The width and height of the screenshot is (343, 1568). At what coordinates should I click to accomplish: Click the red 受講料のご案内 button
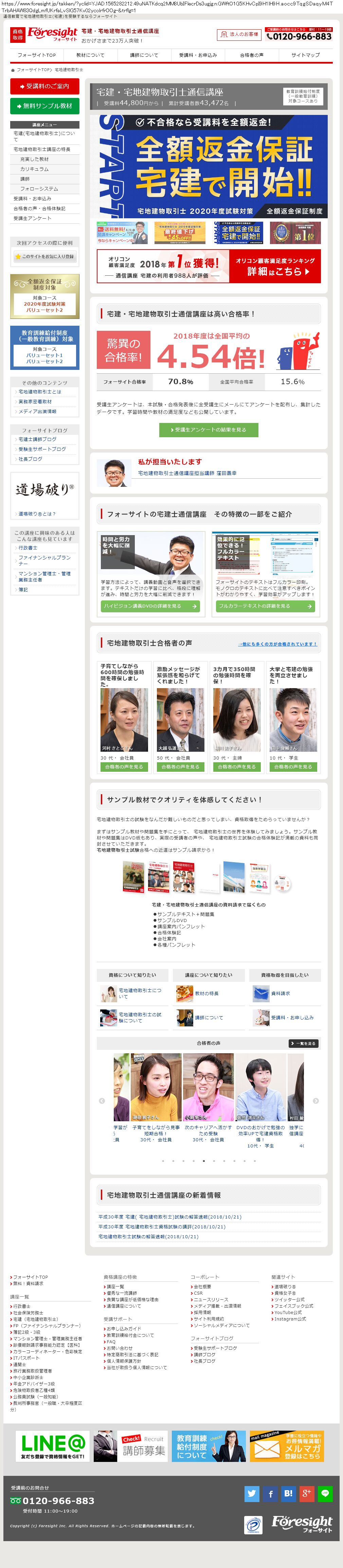point(44,86)
